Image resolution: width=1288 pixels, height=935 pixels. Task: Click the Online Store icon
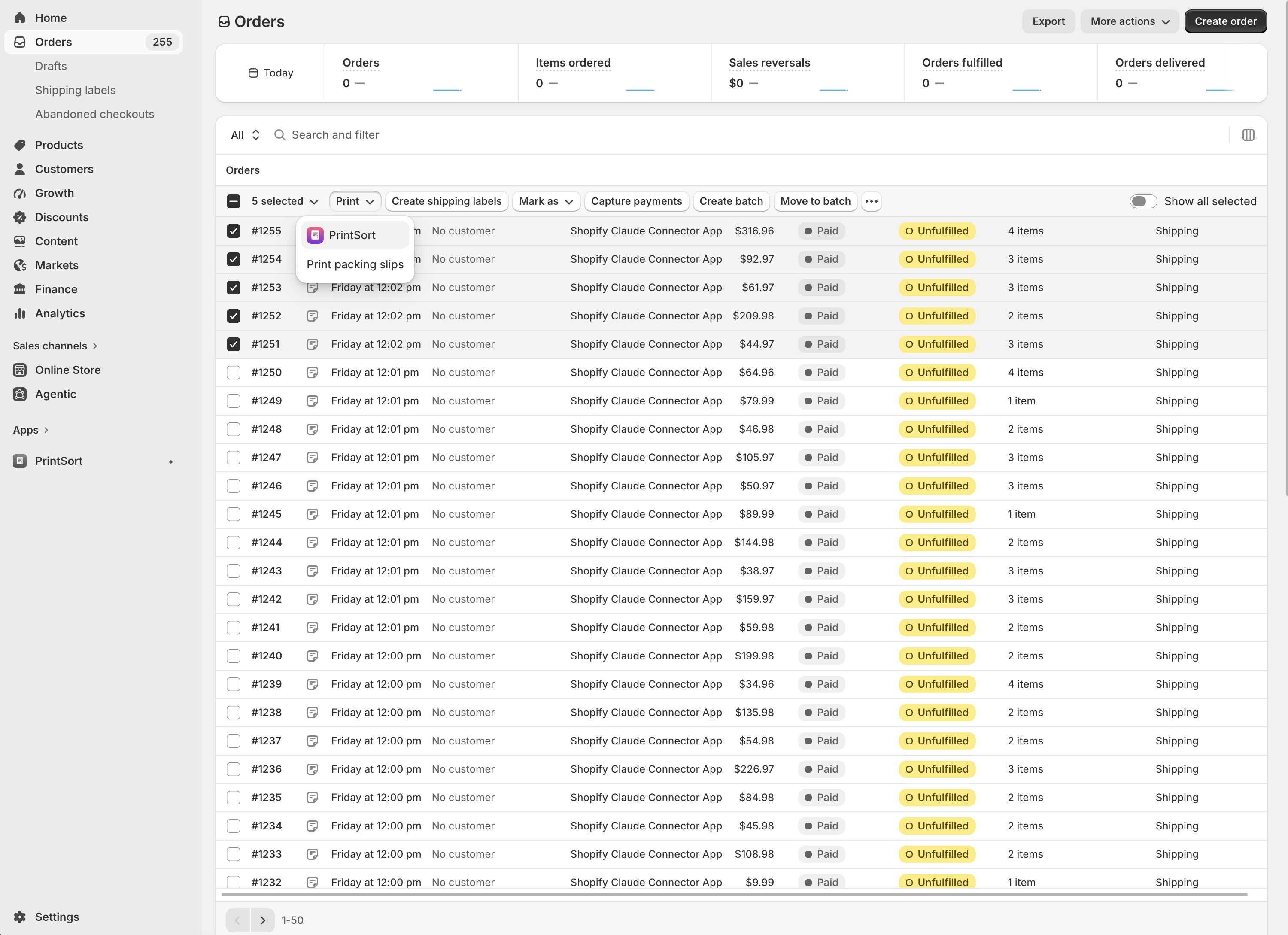tap(20, 370)
